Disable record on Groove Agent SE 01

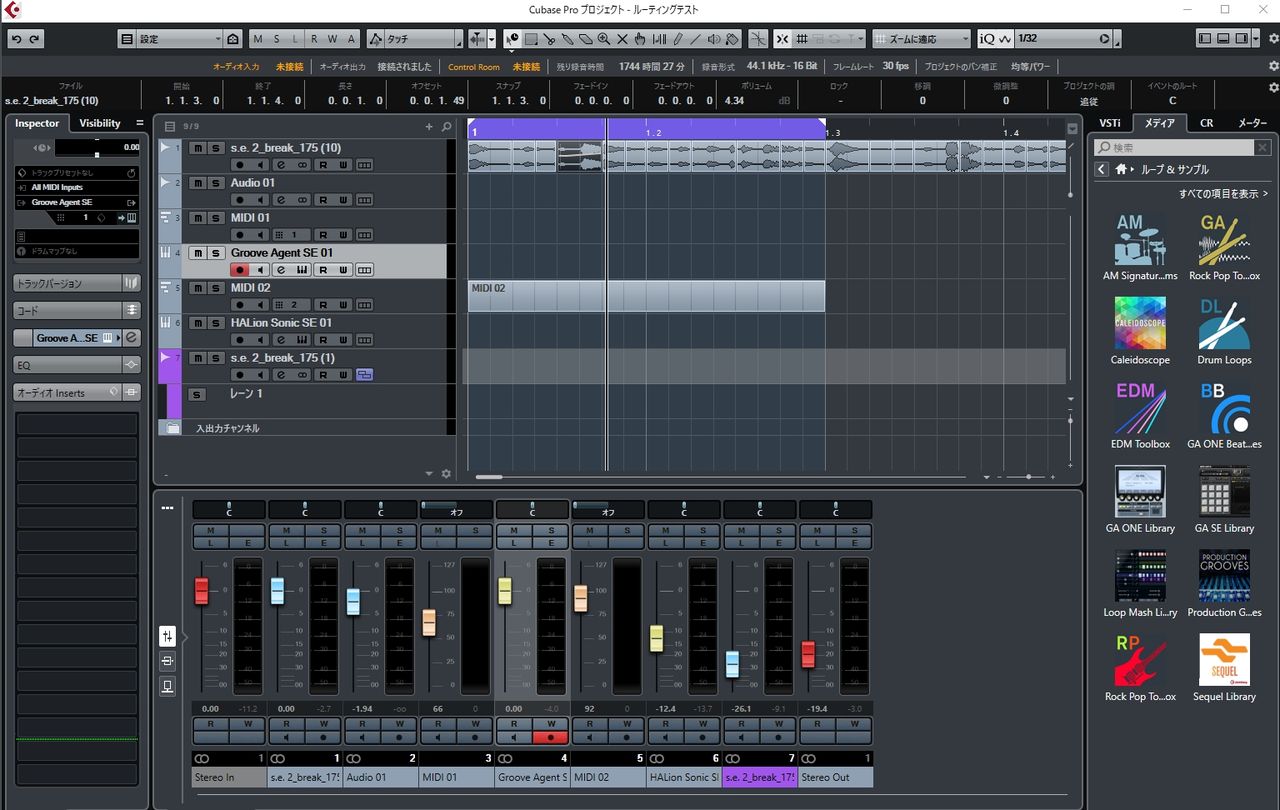click(239, 270)
